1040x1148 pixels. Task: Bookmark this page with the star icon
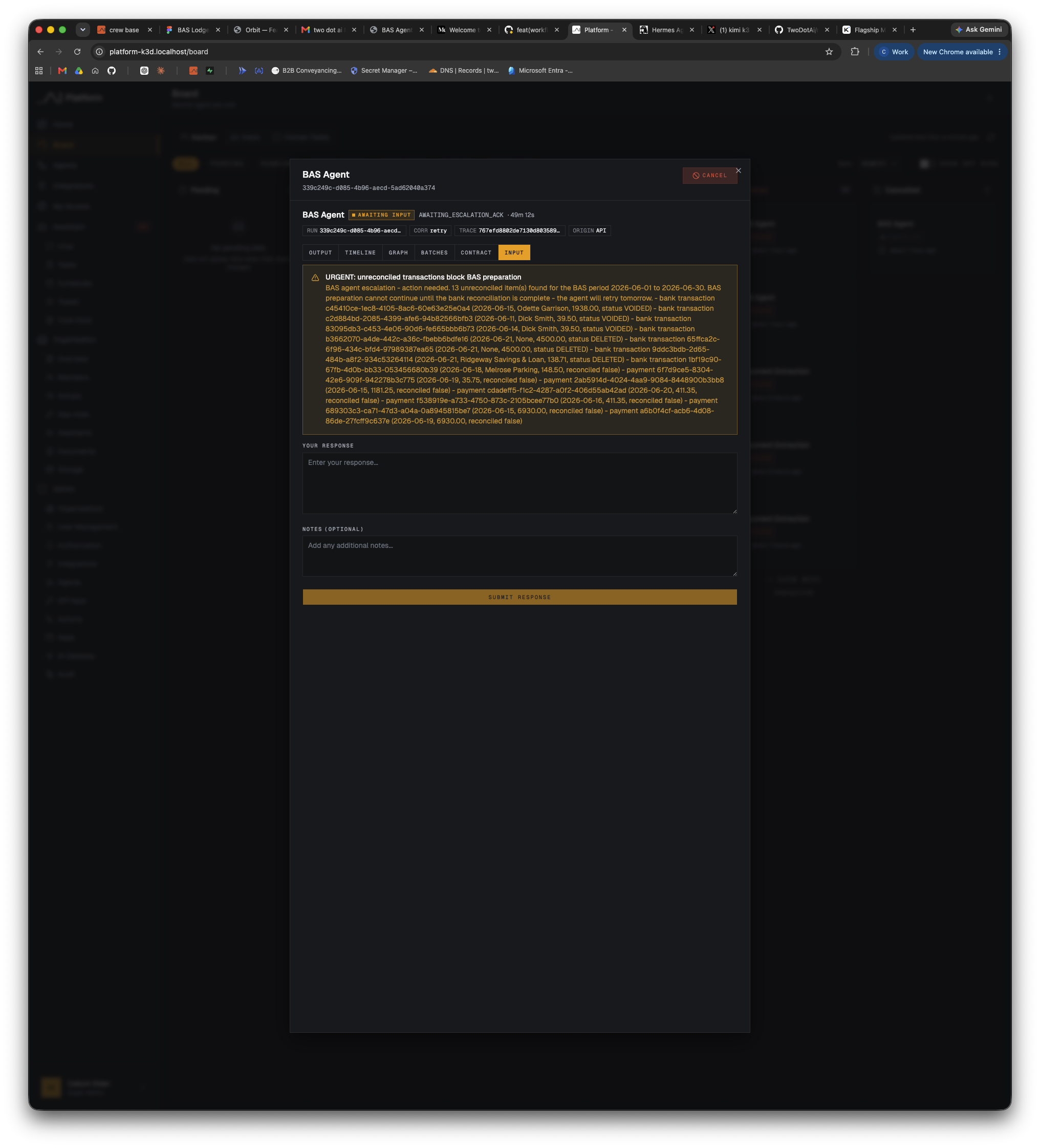829,52
